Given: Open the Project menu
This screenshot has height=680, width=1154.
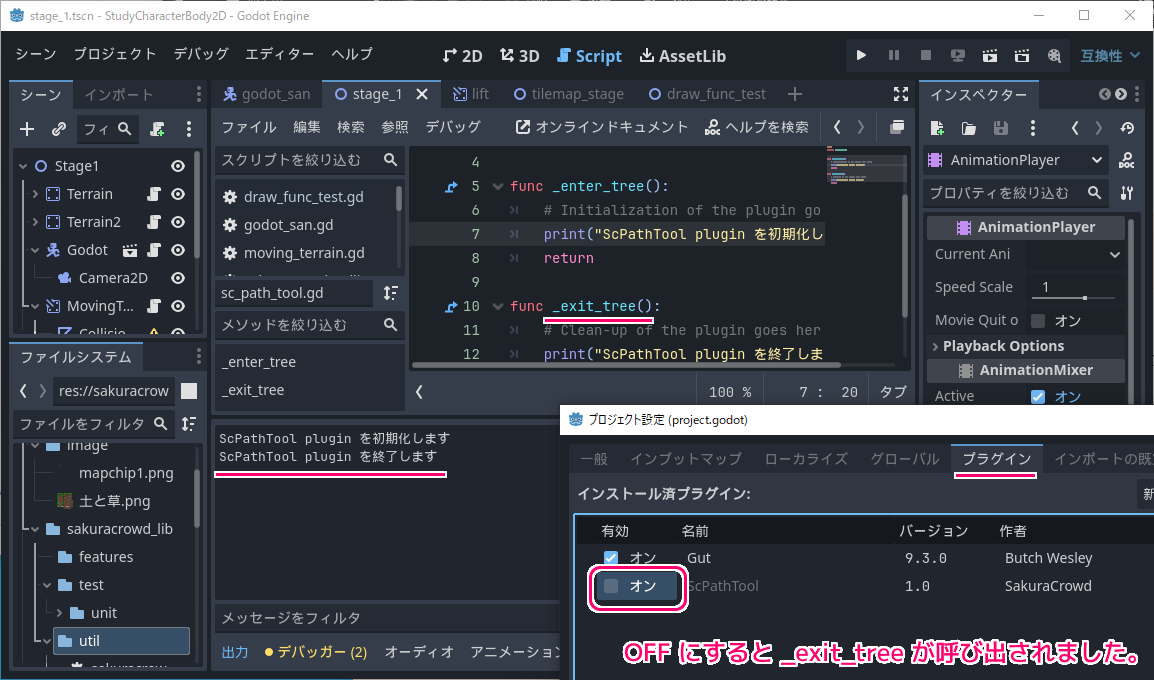Looking at the screenshot, I should click(x=115, y=54).
